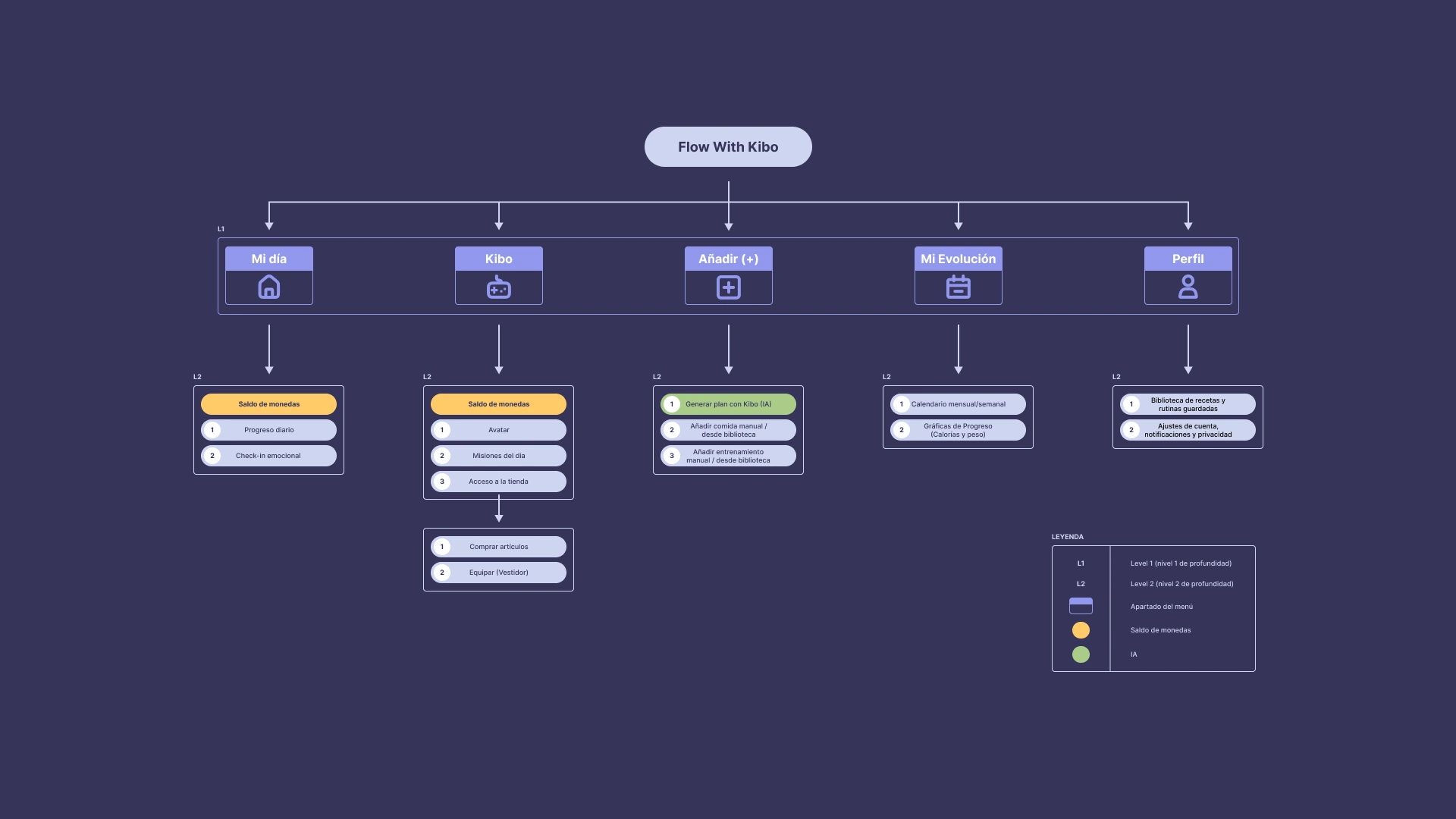1456x819 pixels.
Task: Click the green IA legend swatch
Action: (1081, 654)
